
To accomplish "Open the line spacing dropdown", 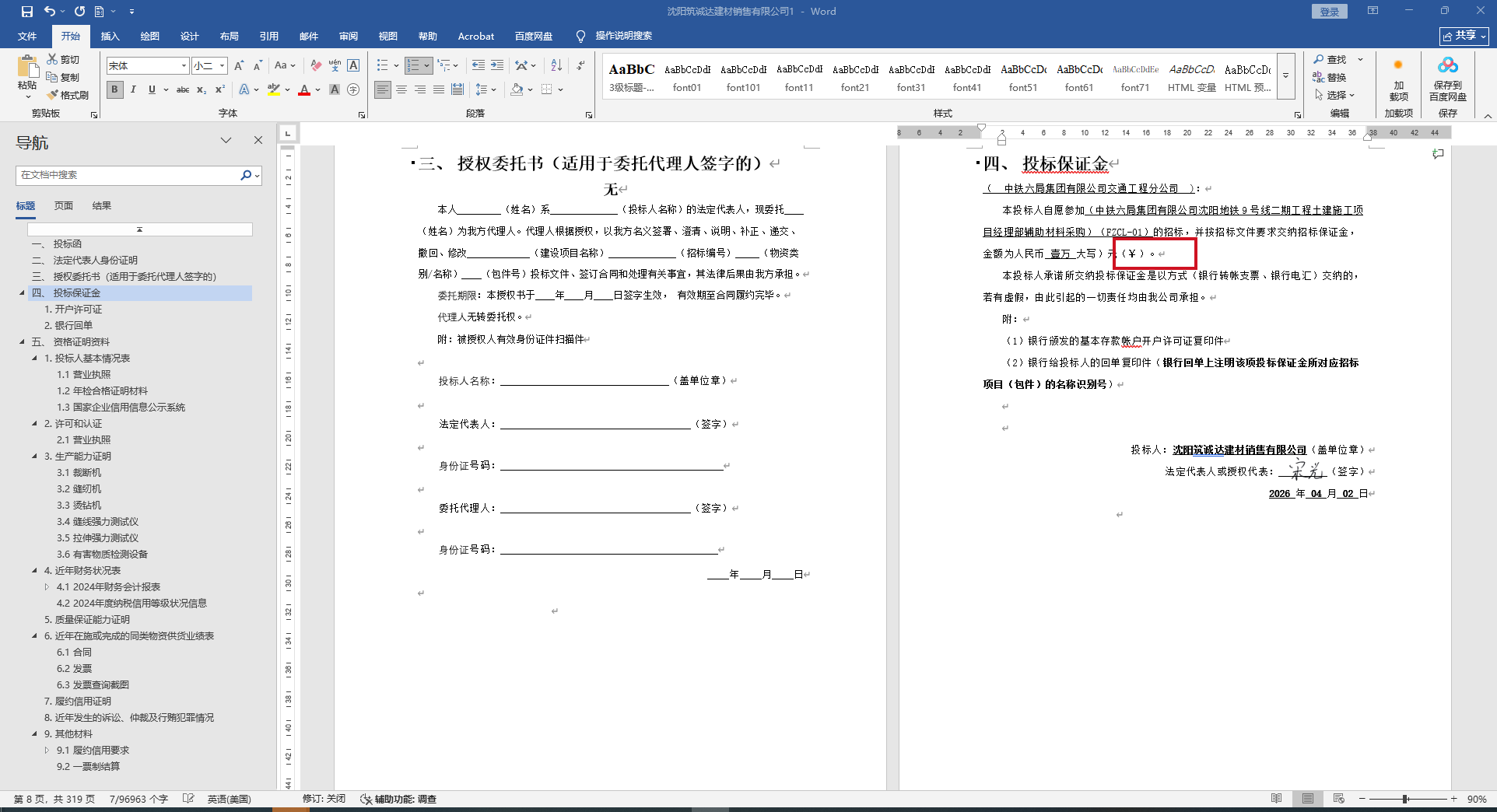I will [486, 89].
